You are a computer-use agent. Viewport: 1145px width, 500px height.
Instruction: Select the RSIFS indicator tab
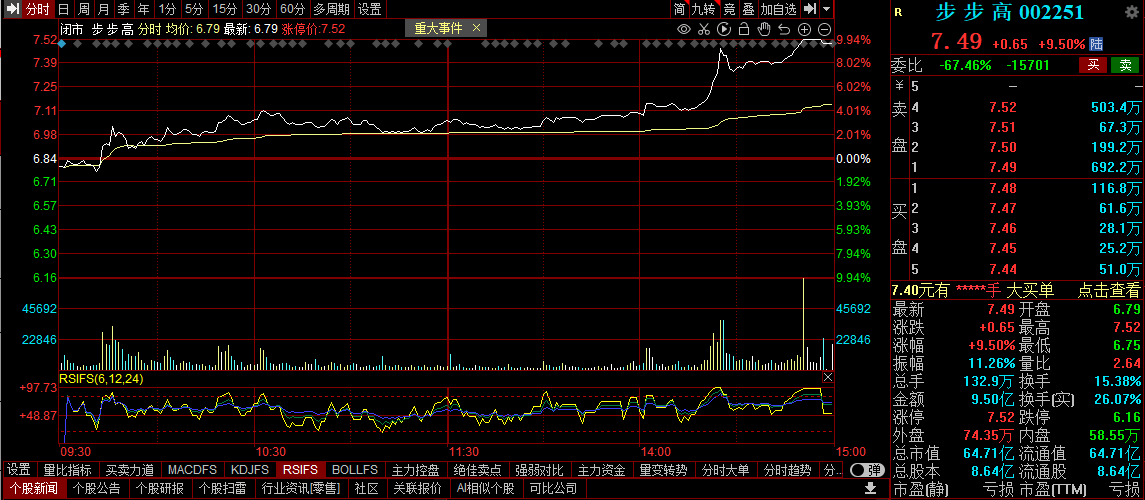coord(301,469)
